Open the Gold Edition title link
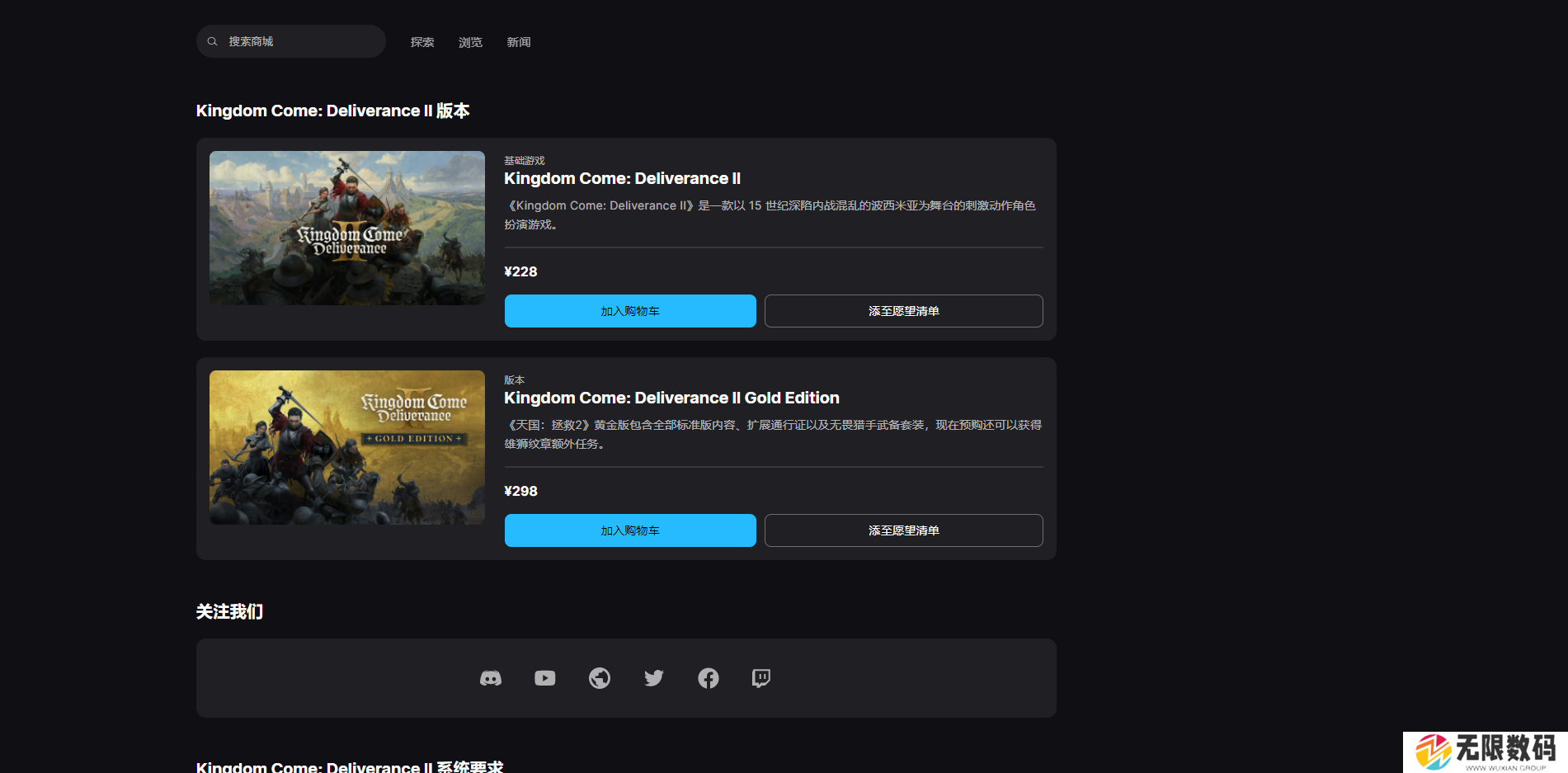The image size is (1568, 773). pos(671,398)
